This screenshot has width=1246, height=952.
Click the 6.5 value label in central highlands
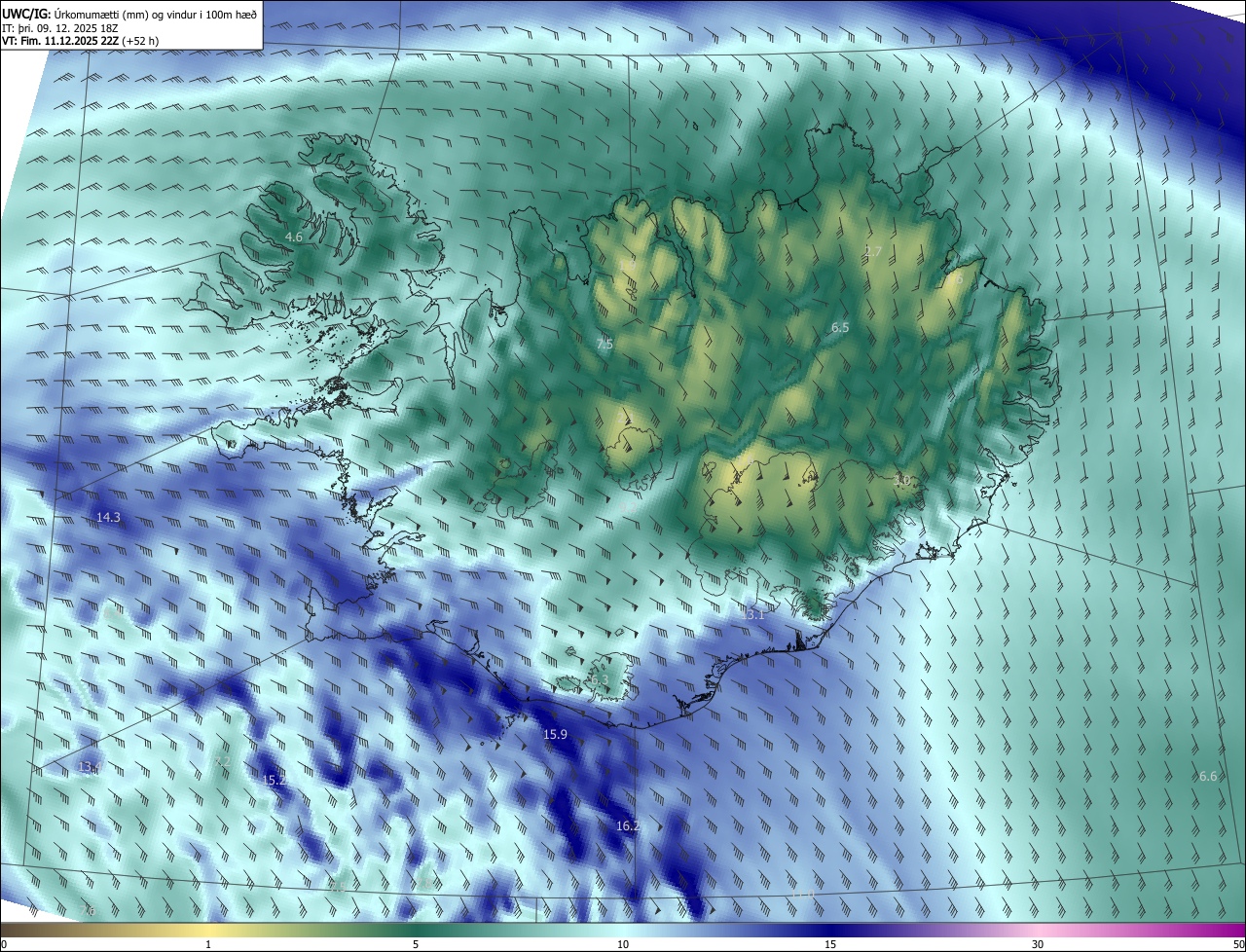[840, 328]
